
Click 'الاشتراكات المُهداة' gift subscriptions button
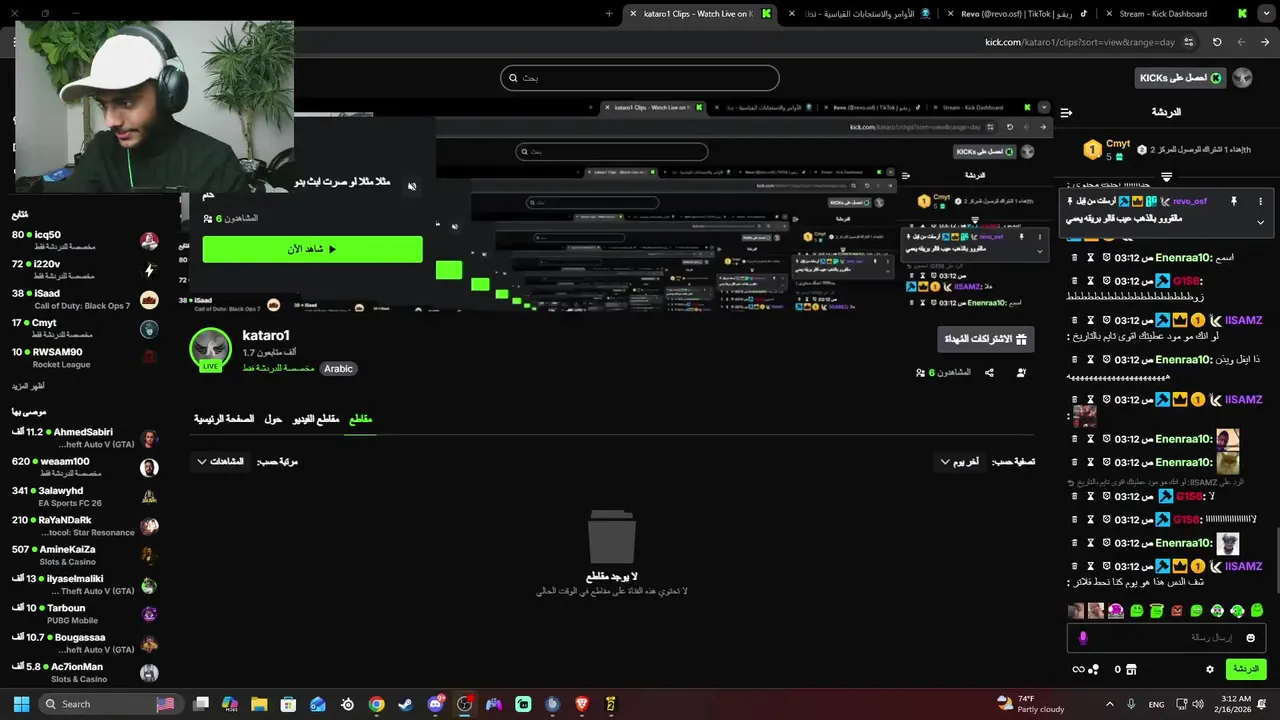(x=986, y=339)
